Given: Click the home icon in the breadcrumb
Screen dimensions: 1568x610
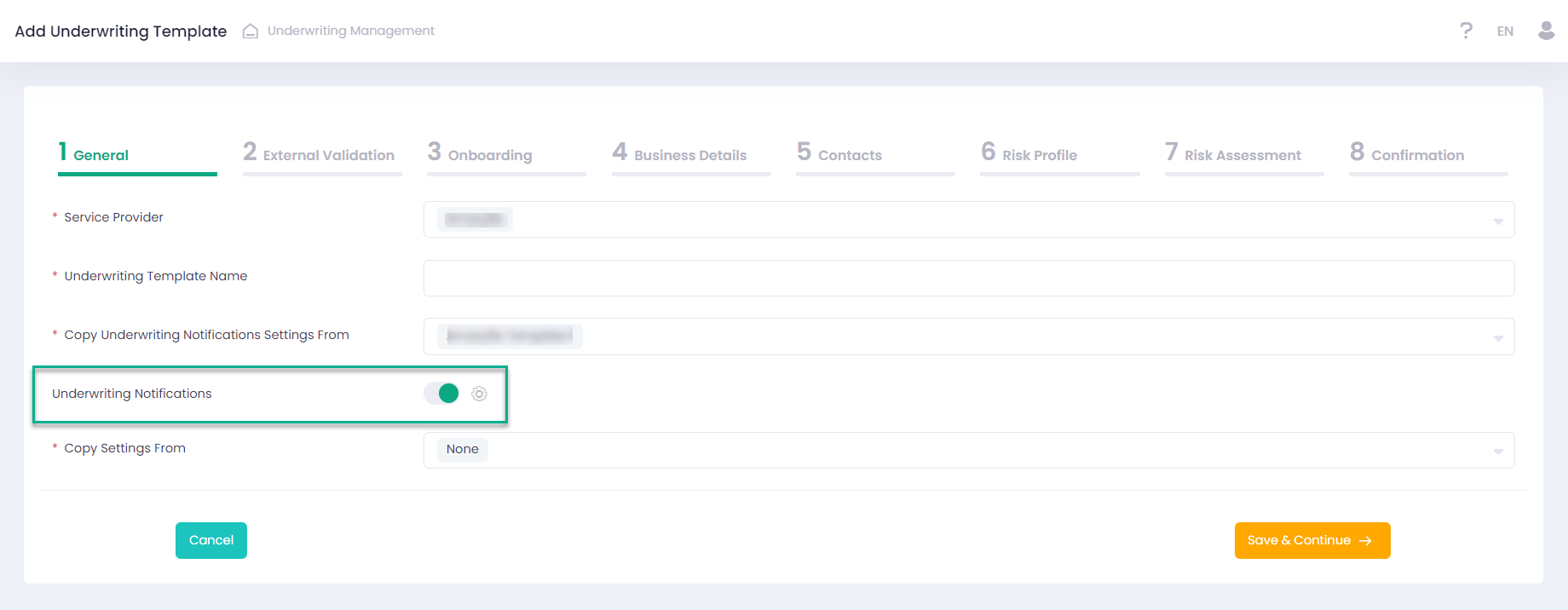Looking at the screenshot, I should 250,32.
